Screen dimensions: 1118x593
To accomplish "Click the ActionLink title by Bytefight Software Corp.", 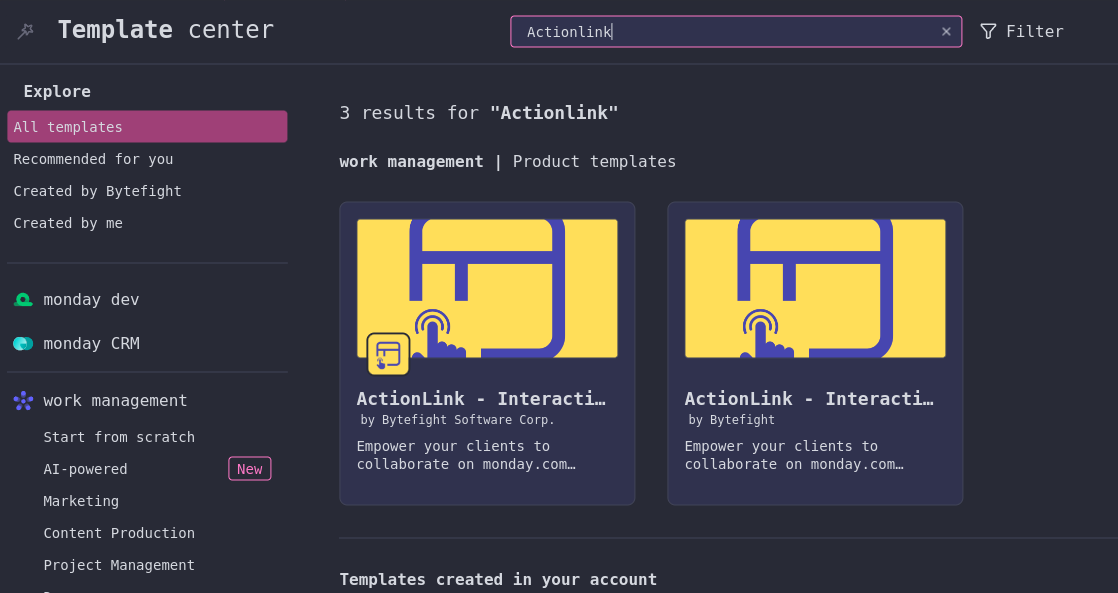I will pos(481,398).
